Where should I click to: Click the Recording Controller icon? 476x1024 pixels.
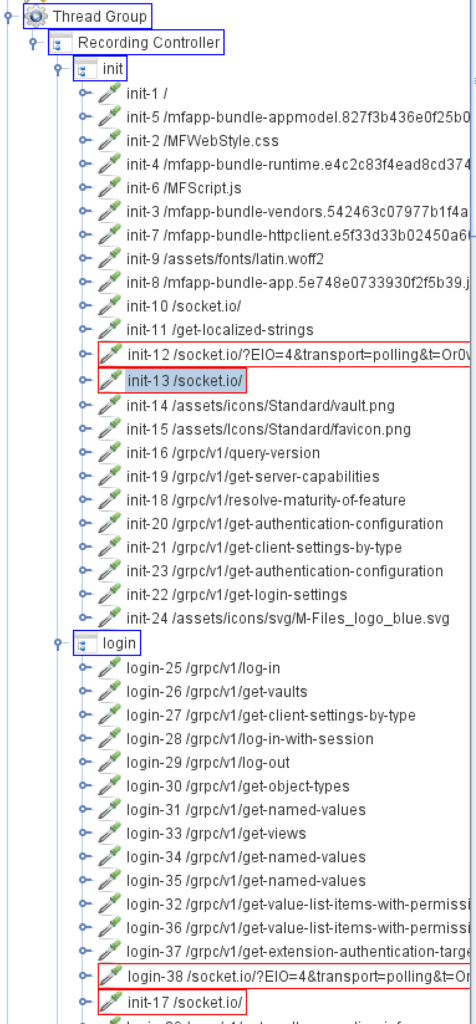(60, 44)
